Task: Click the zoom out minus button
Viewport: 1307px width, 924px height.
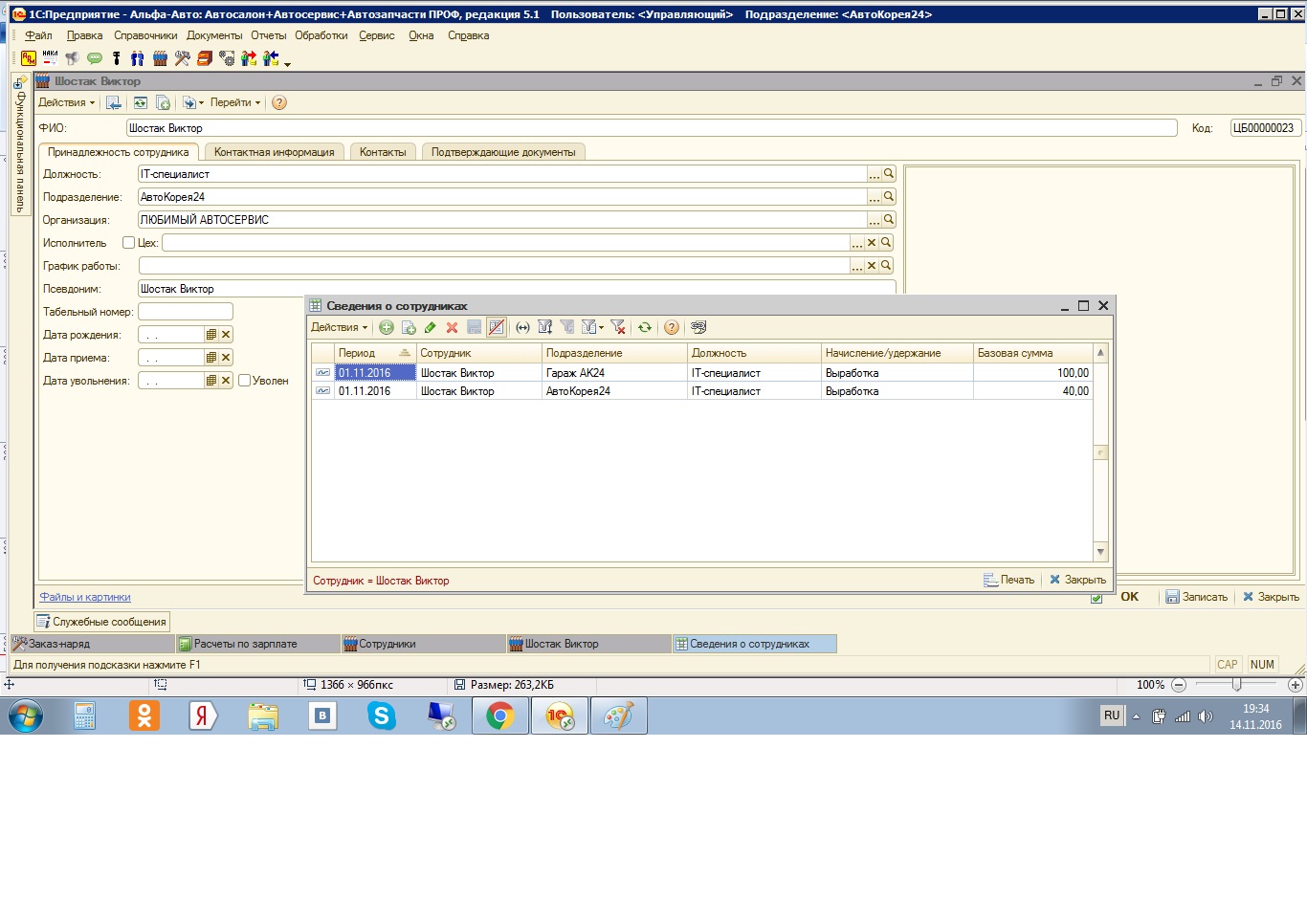Action: 1179,685
